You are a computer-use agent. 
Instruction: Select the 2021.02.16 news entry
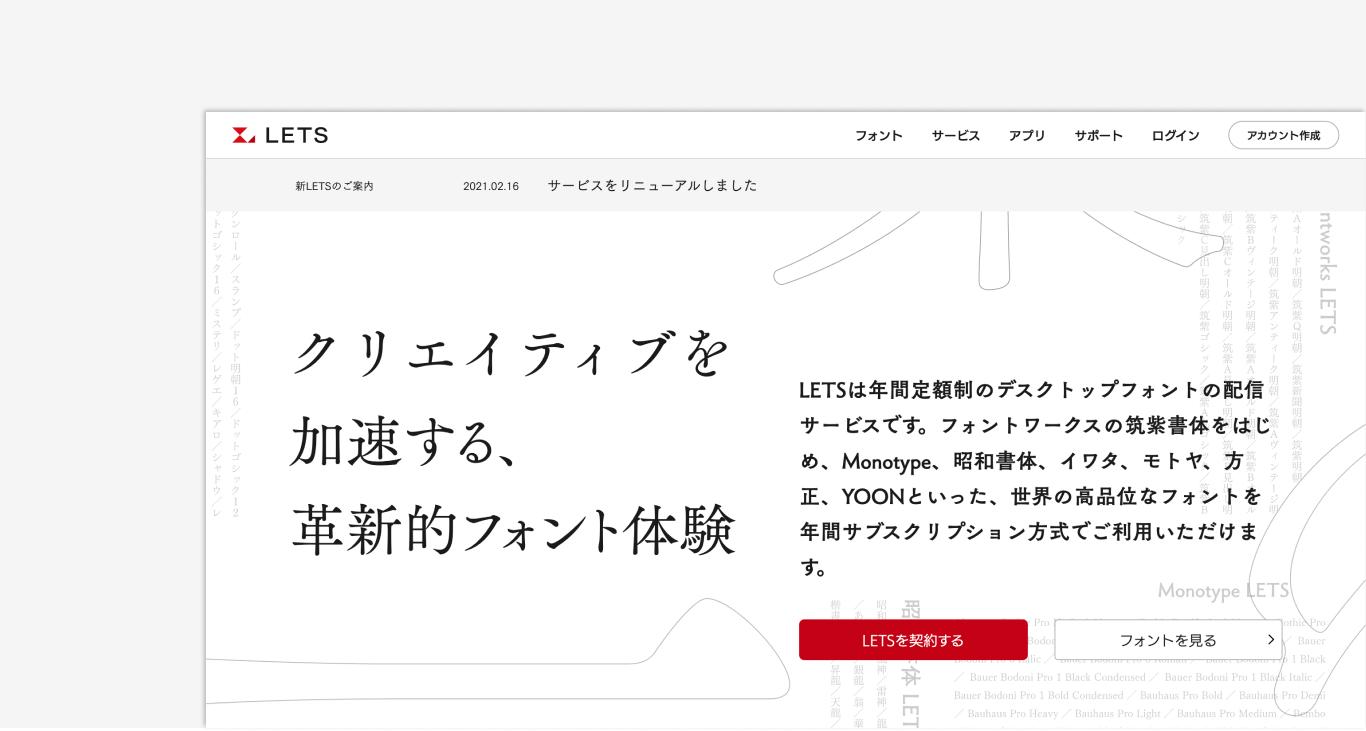[x=491, y=185]
